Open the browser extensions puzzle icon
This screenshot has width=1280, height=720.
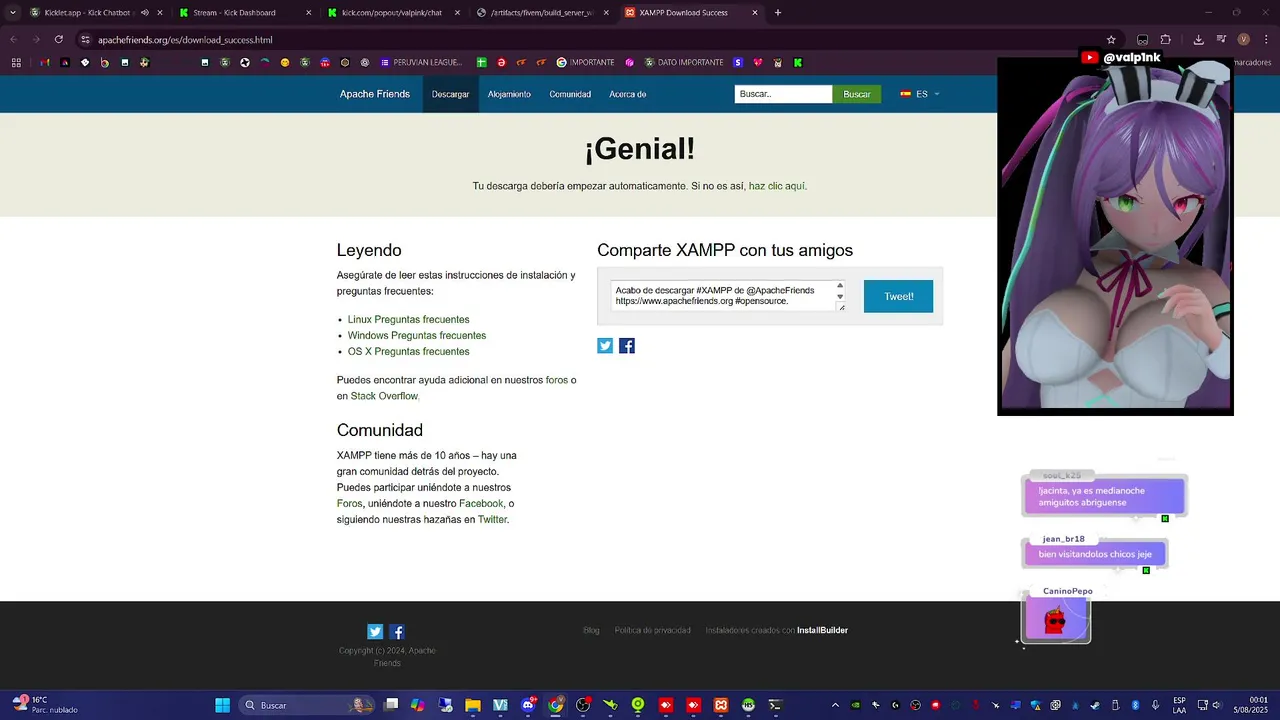(x=1165, y=40)
